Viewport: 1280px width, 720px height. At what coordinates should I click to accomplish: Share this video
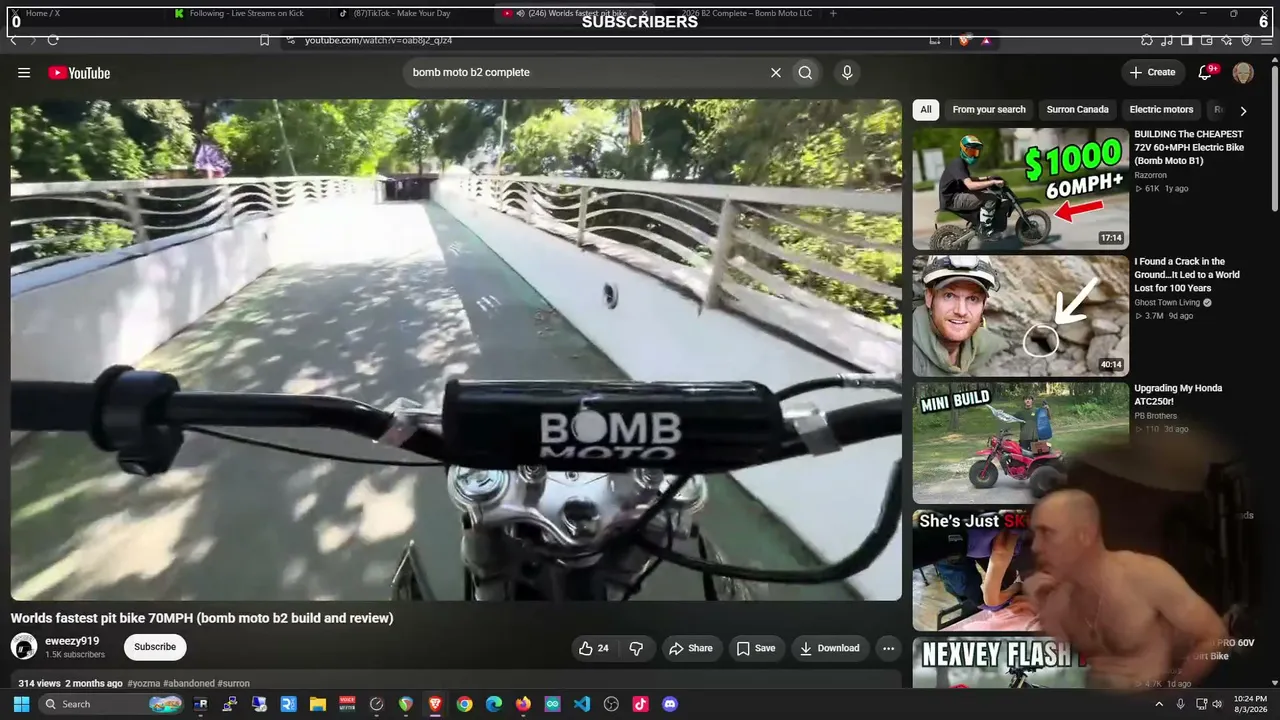(x=691, y=648)
